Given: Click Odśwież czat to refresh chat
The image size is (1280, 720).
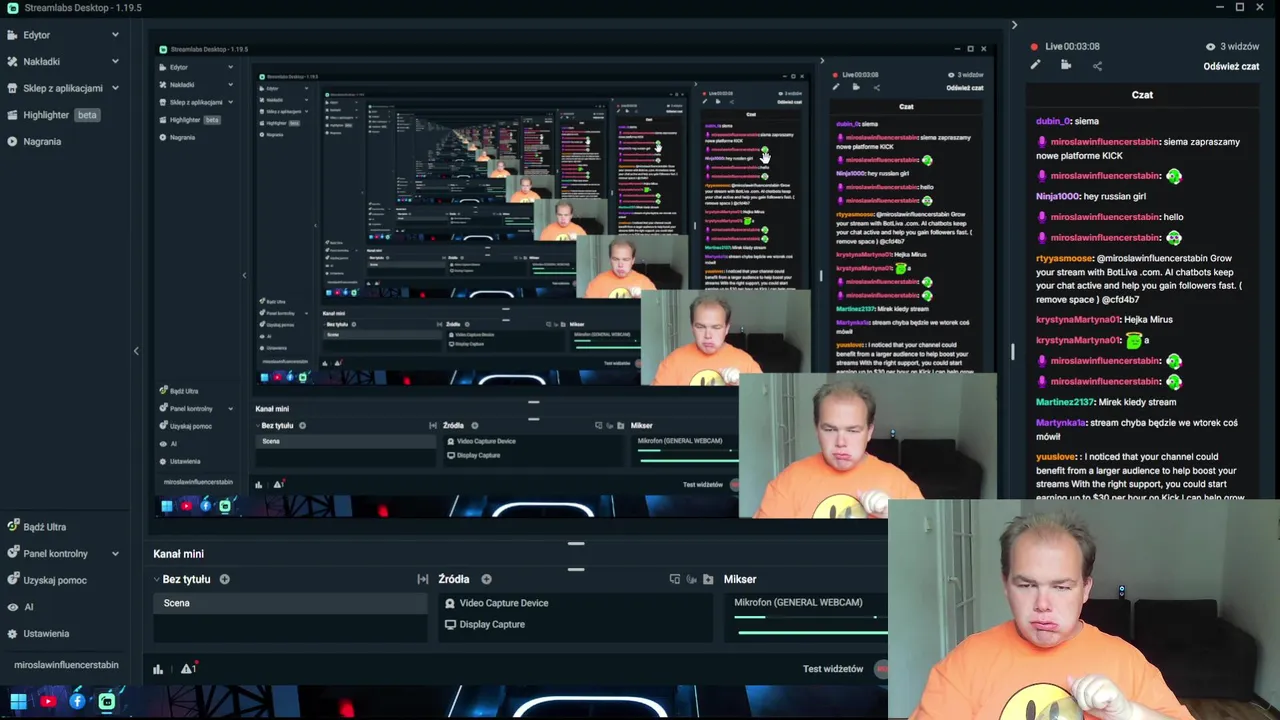Looking at the screenshot, I should (1231, 66).
